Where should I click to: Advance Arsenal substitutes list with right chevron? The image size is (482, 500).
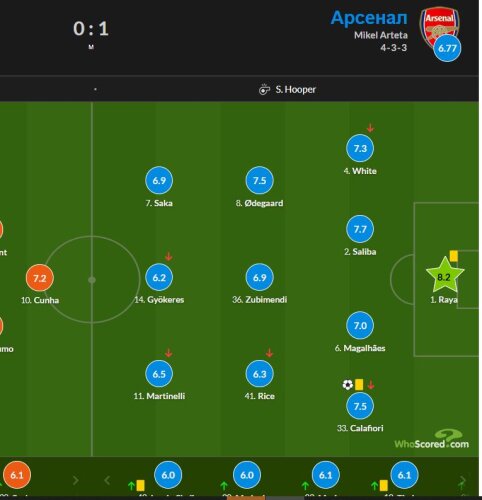point(462,480)
